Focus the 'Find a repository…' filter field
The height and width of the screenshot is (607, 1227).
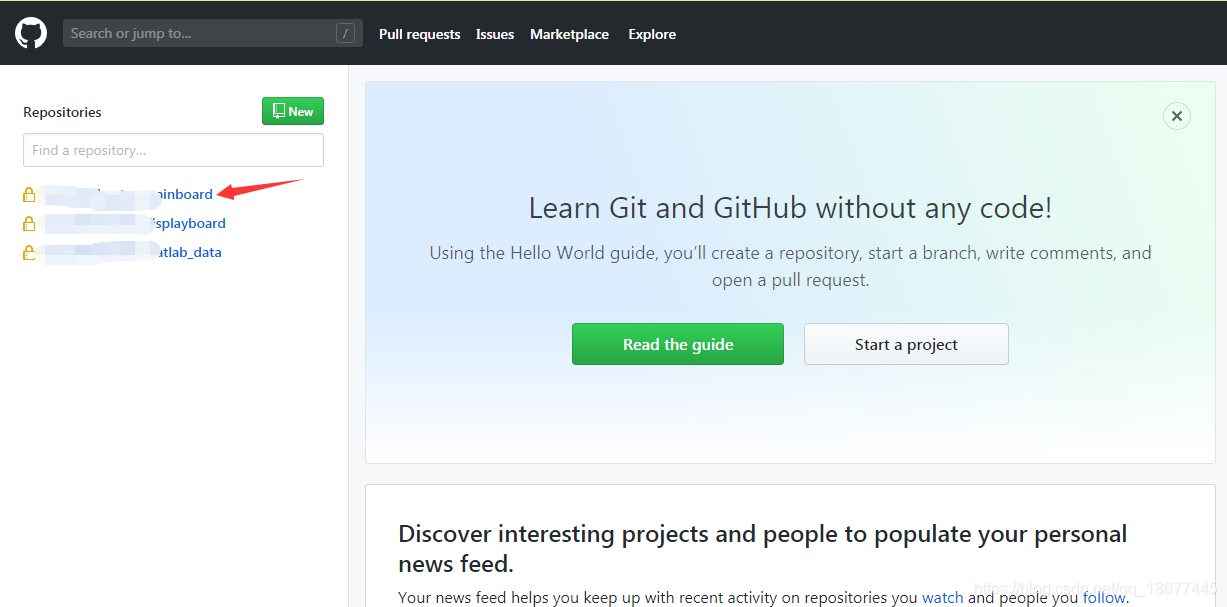pos(174,150)
